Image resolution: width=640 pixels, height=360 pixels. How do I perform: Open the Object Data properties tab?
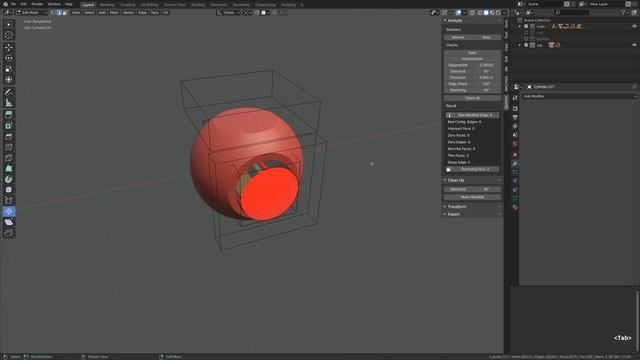click(x=515, y=198)
